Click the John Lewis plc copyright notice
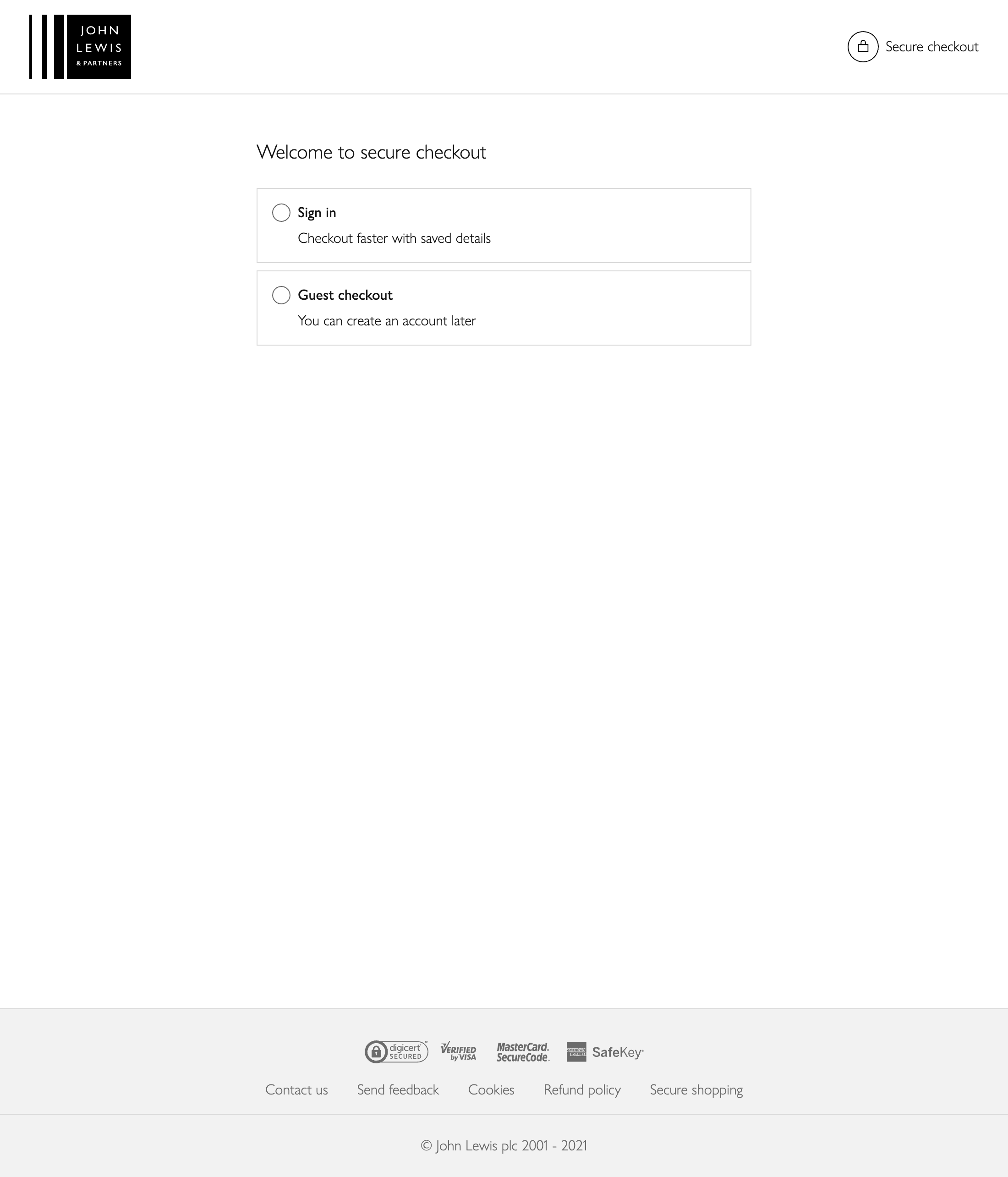The width and height of the screenshot is (1008, 1177). click(x=504, y=1146)
